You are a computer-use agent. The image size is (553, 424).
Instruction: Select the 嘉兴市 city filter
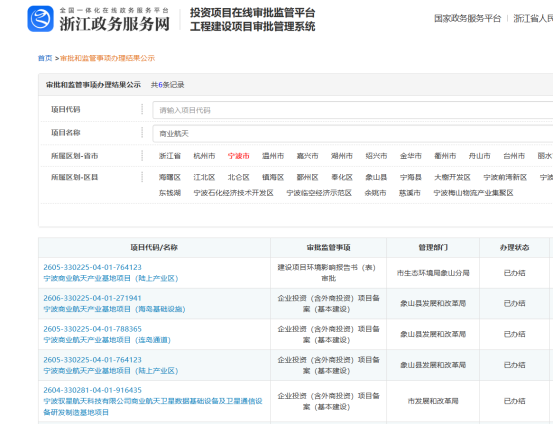point(308,156)
